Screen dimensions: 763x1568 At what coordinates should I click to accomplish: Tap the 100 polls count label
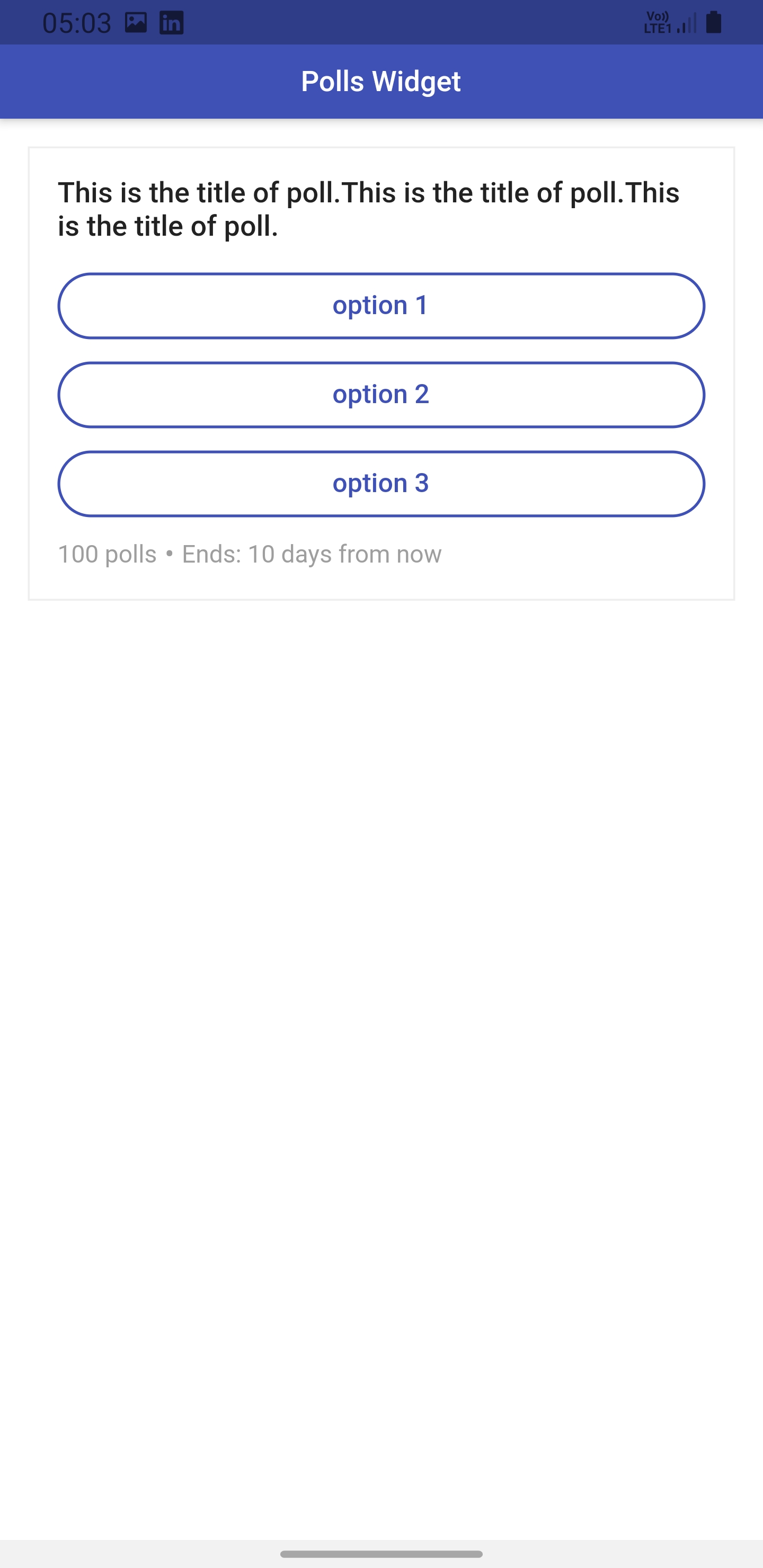pos(107,554)
